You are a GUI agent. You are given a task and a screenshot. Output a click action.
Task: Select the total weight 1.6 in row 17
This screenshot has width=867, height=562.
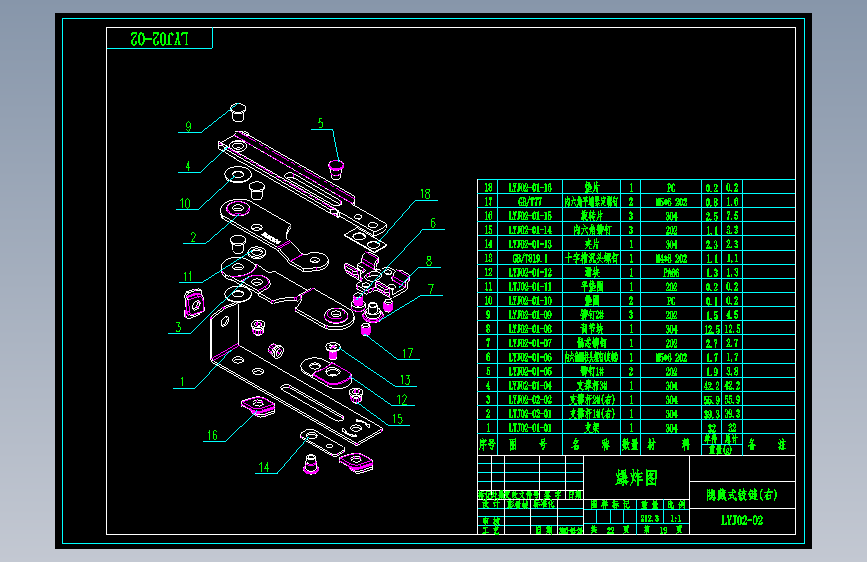[732, 202]
